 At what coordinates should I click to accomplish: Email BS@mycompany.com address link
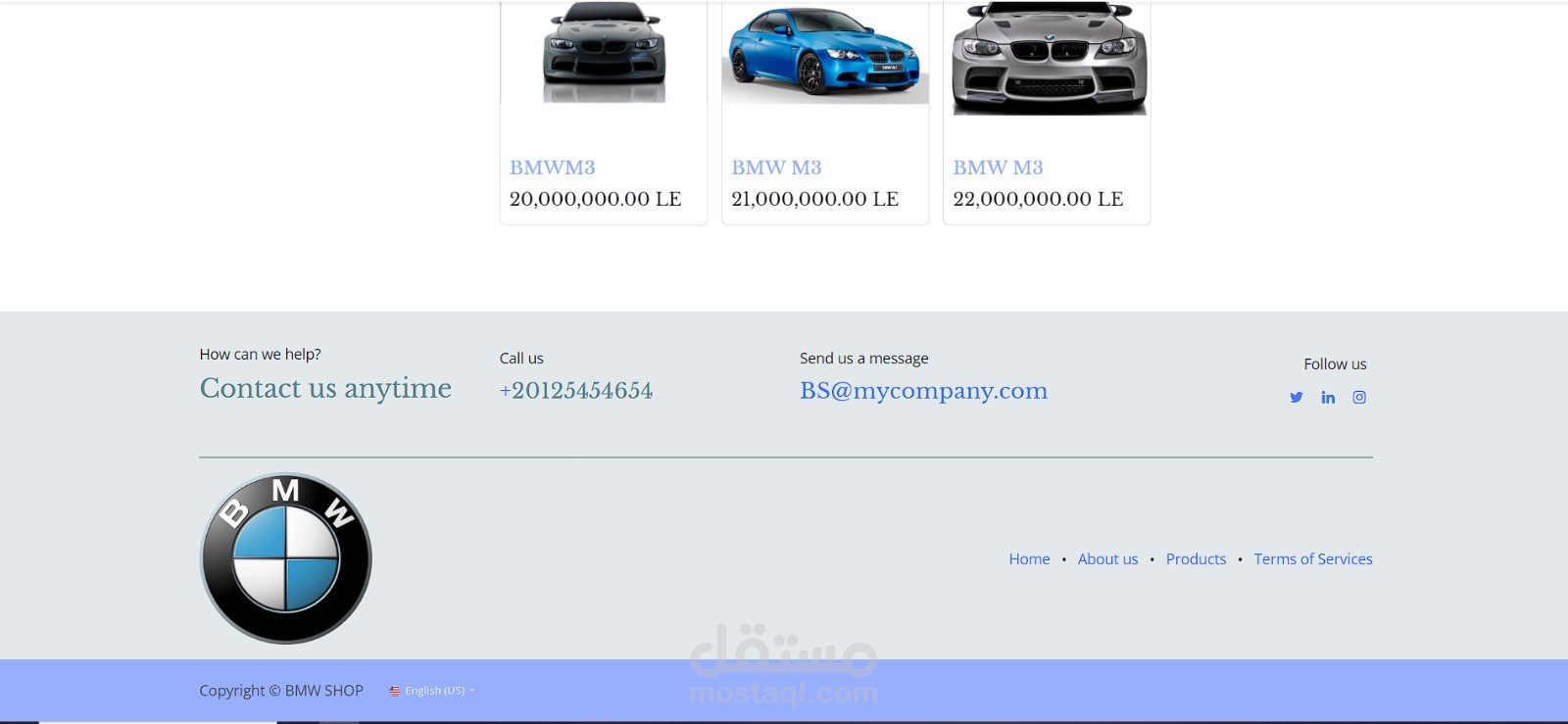pyautogui.click(x=923, y=391)
